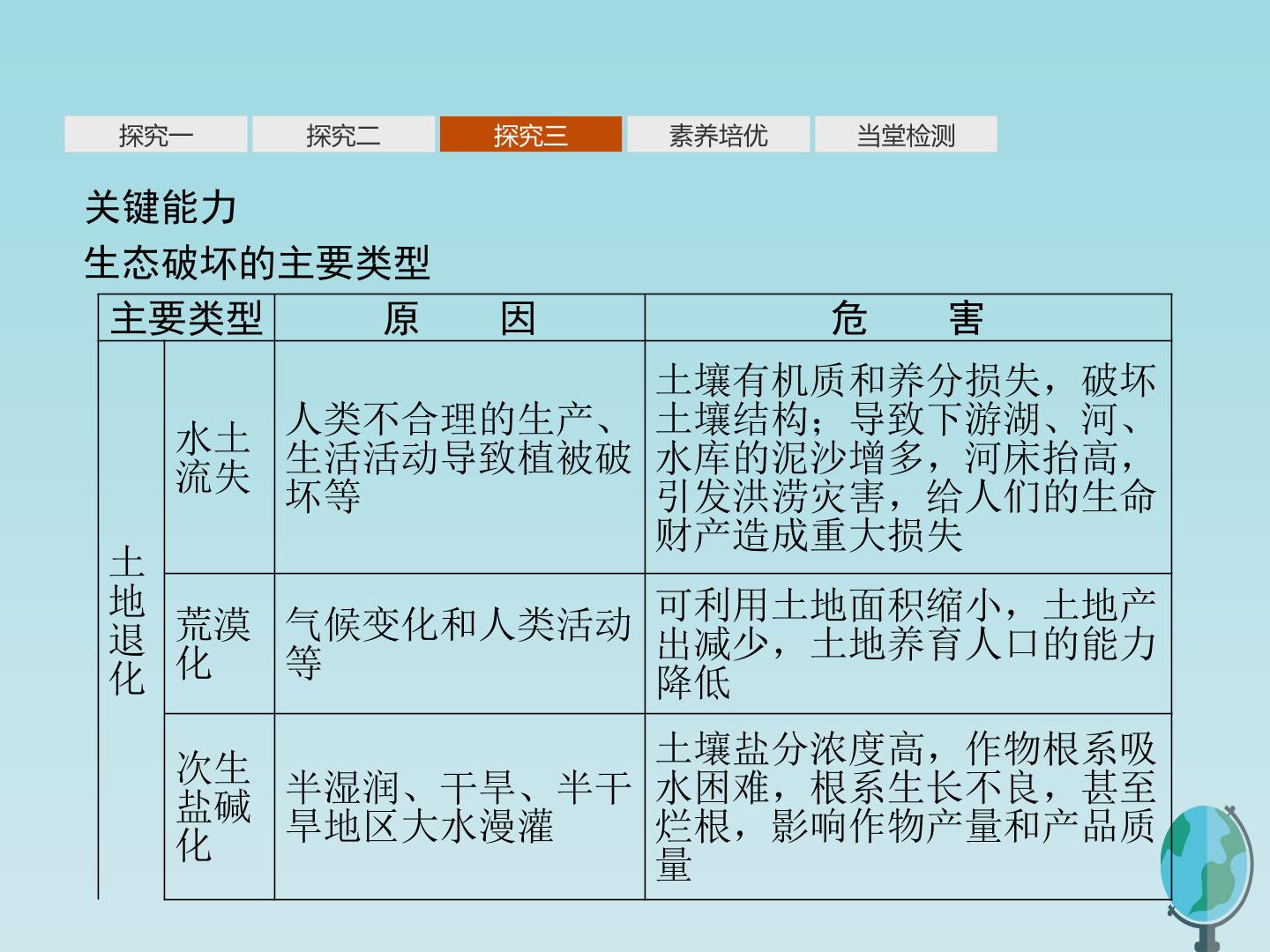Click the 关键能力 heading
1270x952 pixels.
tap(161, 208)
